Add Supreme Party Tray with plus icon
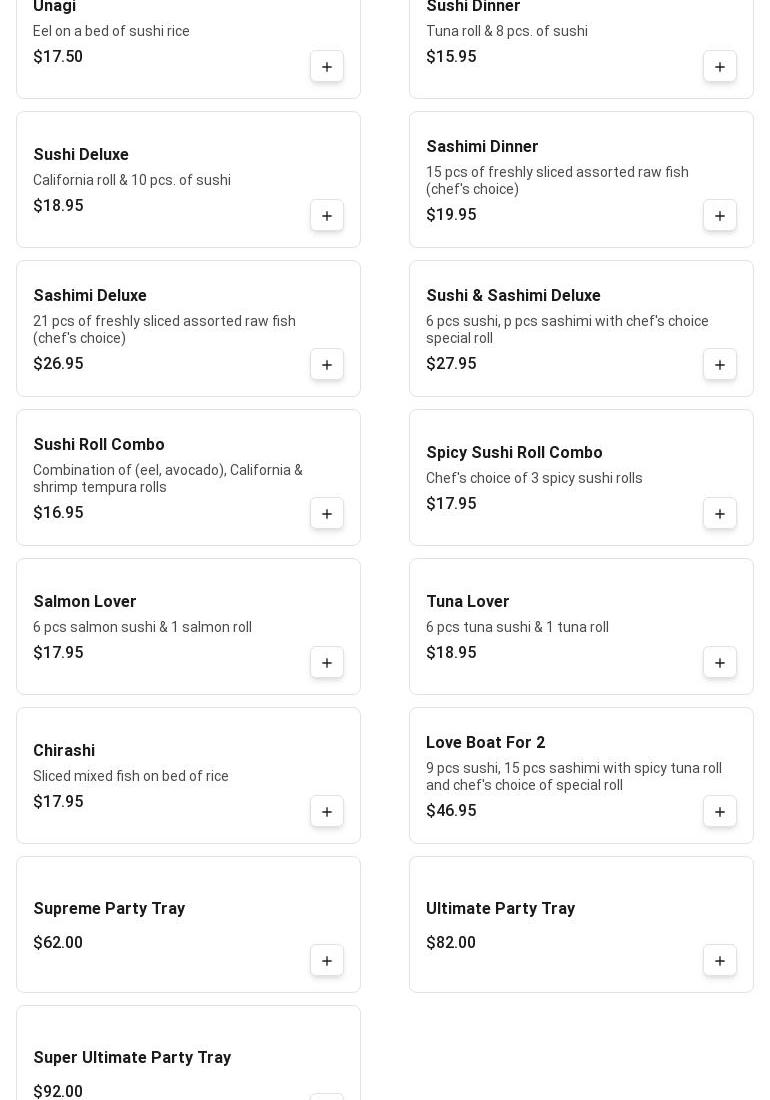770x1100 pixels. point(327,961)
